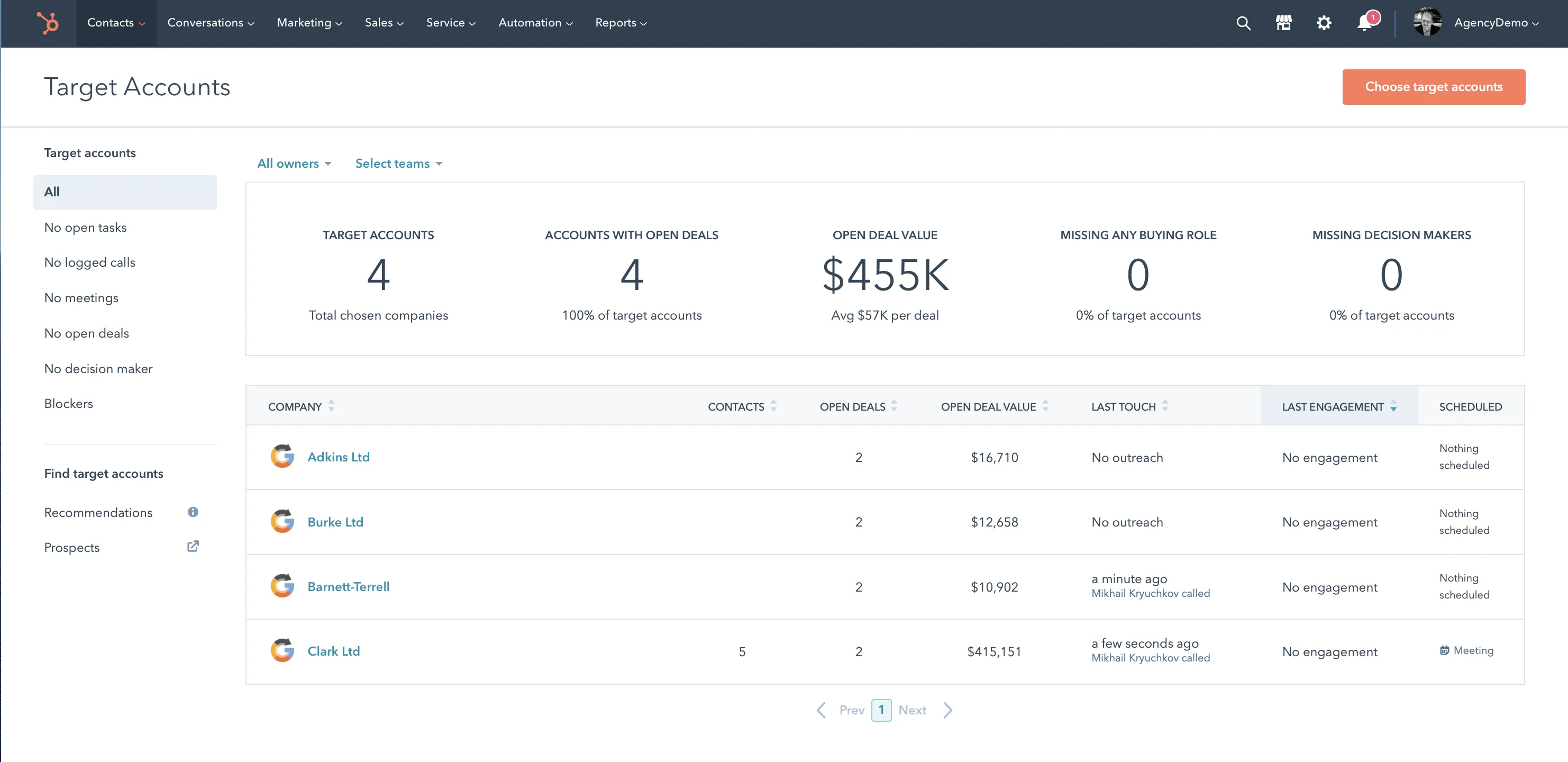1568x762 pixels.
Task: Open the settings gear icon
Action: [x=1323, y=23]
